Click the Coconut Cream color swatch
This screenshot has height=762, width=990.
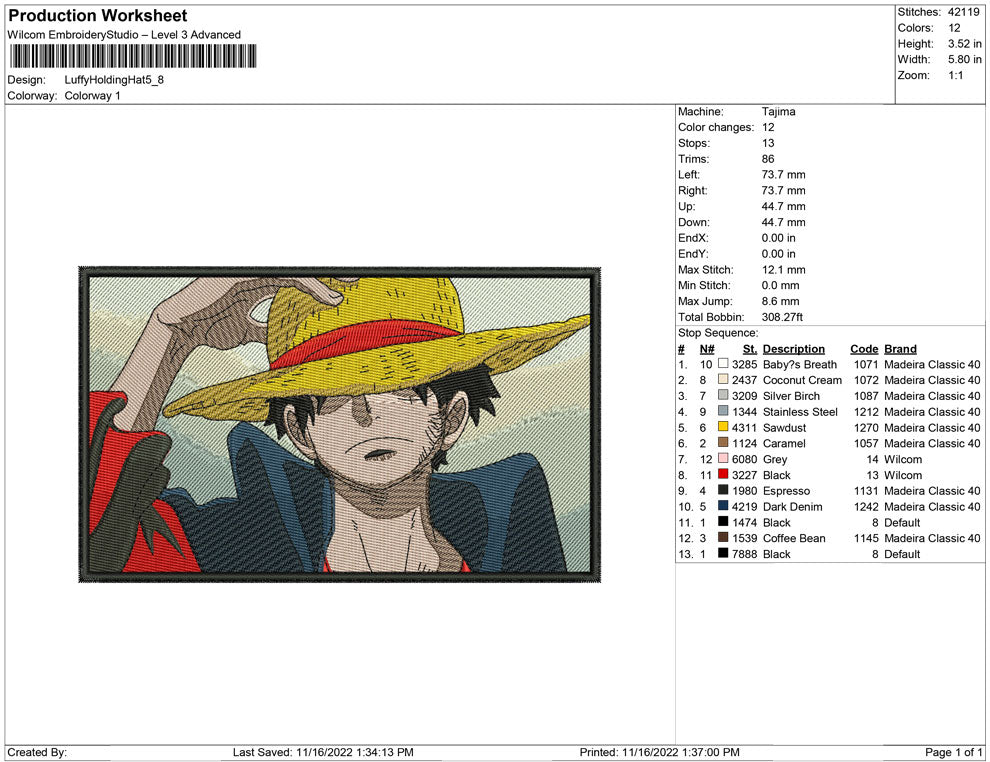click(x=723, y=379)
